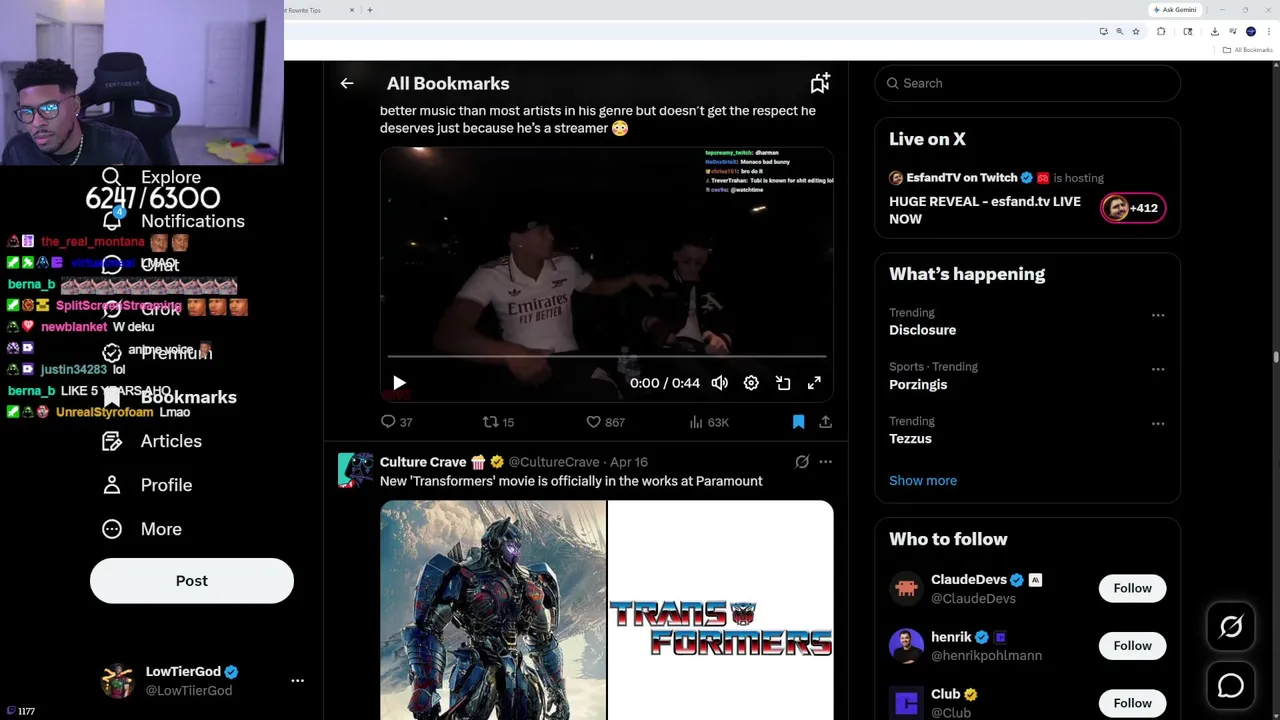Follow henrik
This screenshot has width=1280, height=720.
(x=1133, y=645)
